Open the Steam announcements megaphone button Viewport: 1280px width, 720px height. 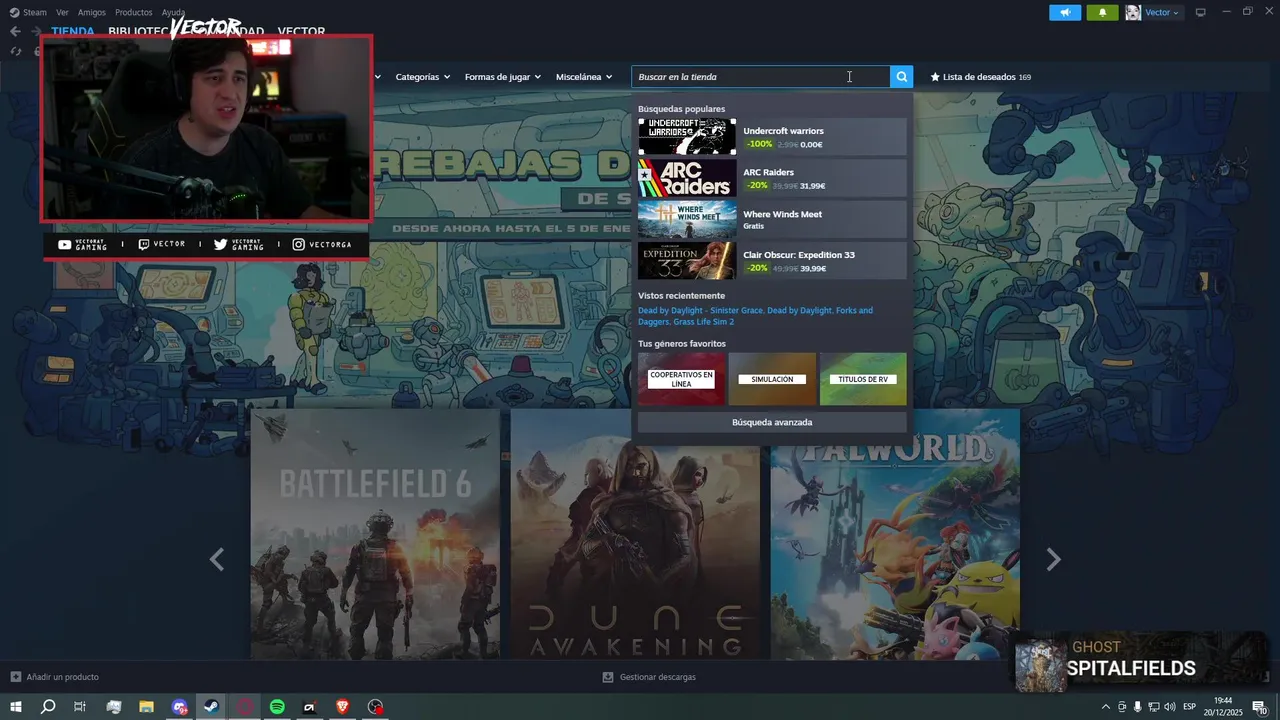(1065, 12)
